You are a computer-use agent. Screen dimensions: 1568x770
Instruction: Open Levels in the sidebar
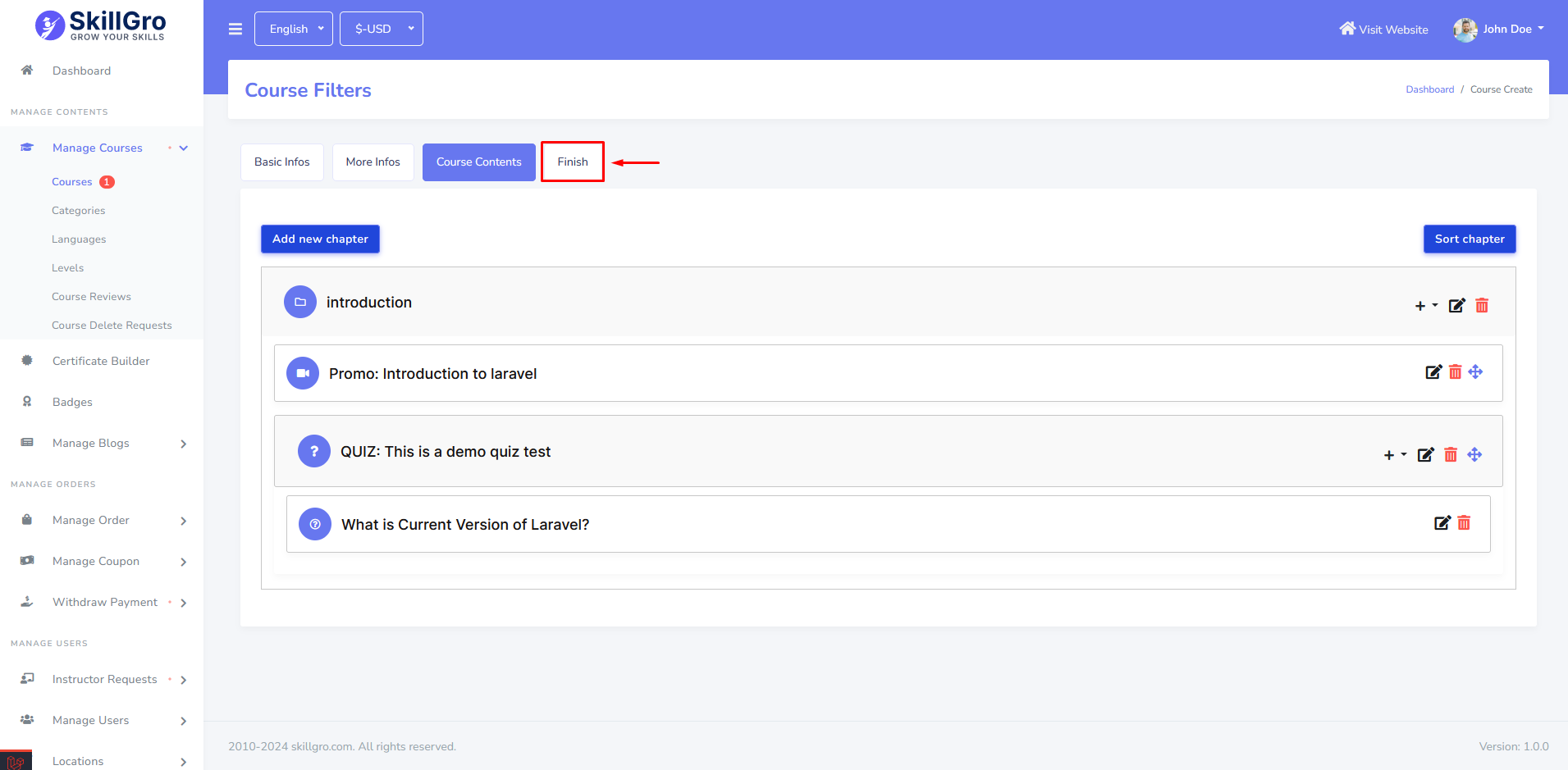[x=68, y=267]
